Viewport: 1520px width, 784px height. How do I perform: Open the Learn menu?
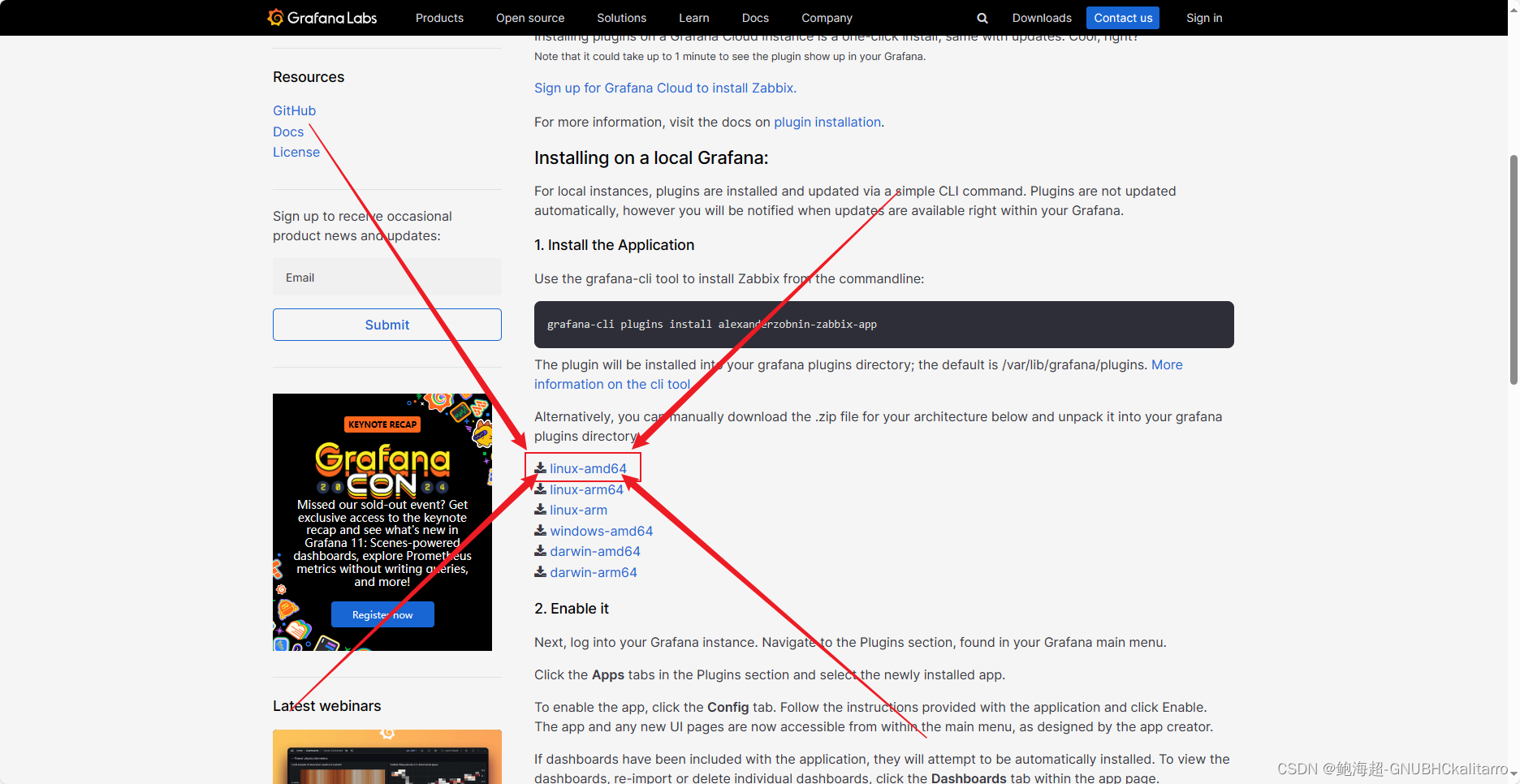click(x=694, y=18)
